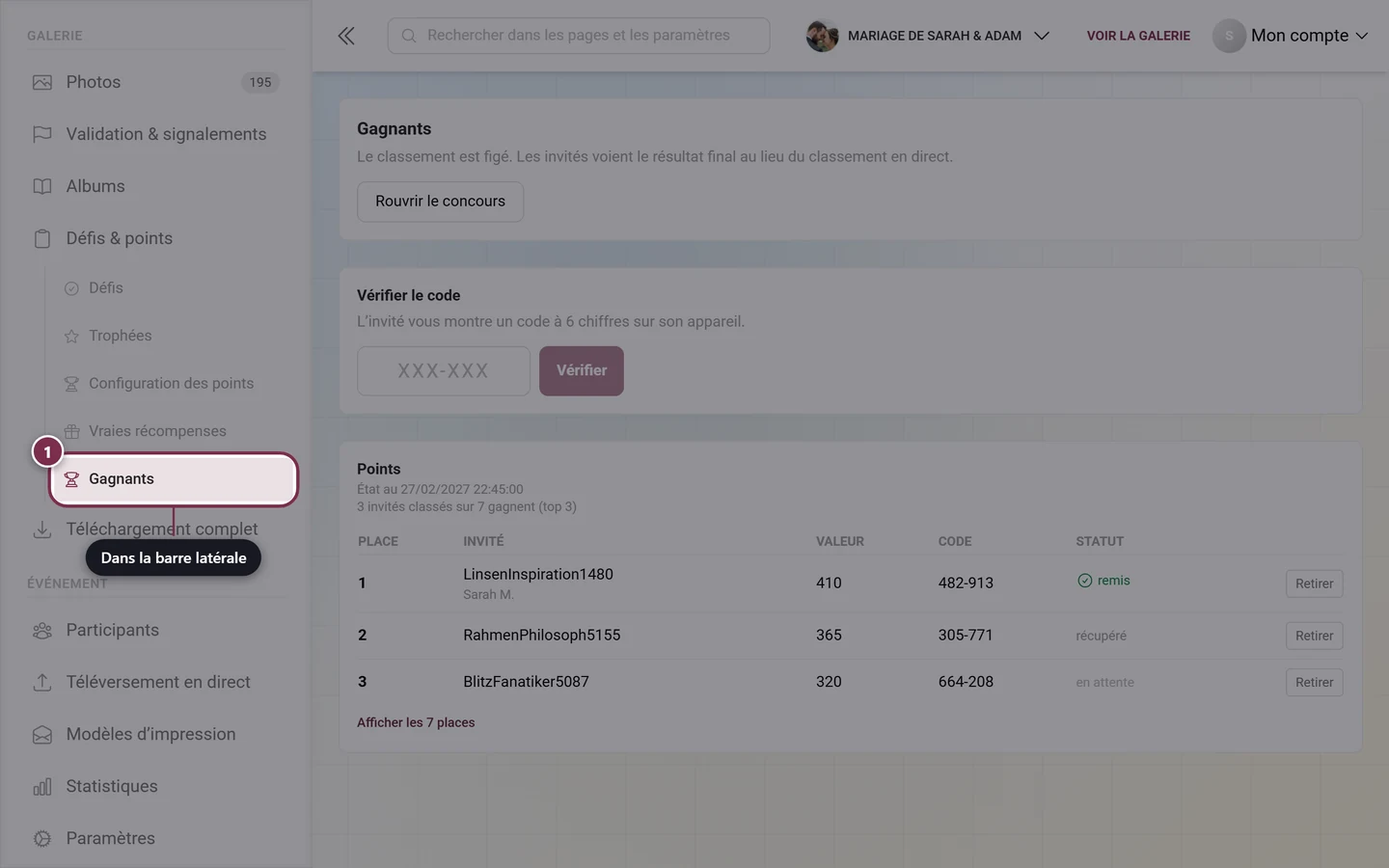Click the event avatar thumbnail in header

[822, 36]
